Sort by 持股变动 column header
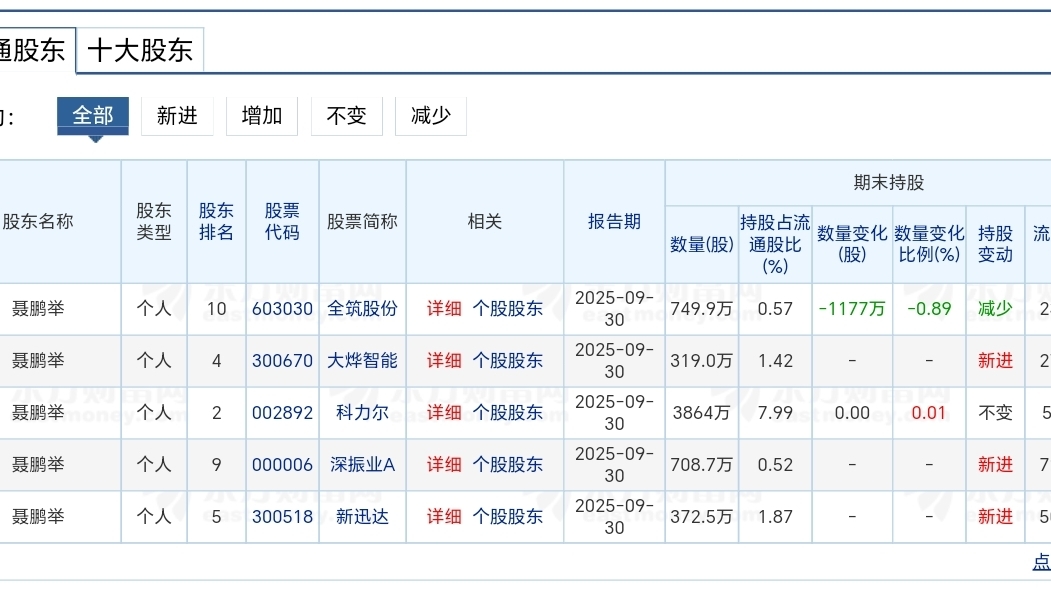1051x592 pixels. point(995,245)
